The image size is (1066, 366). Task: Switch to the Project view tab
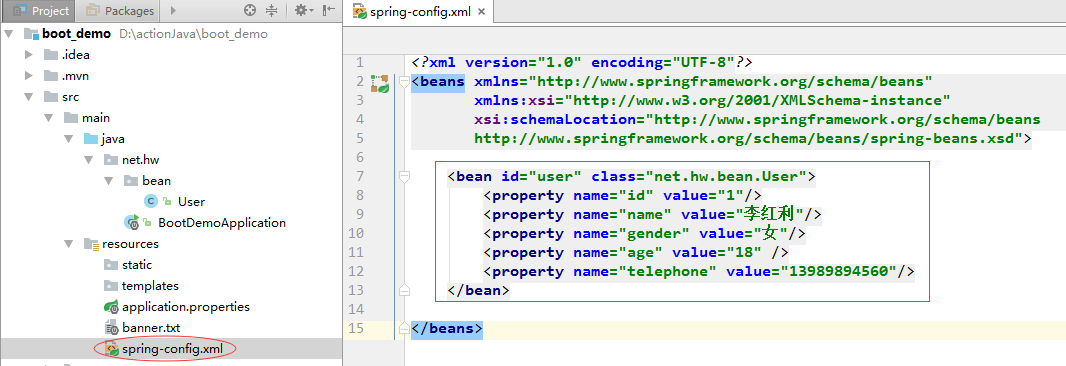click(41, 11)
